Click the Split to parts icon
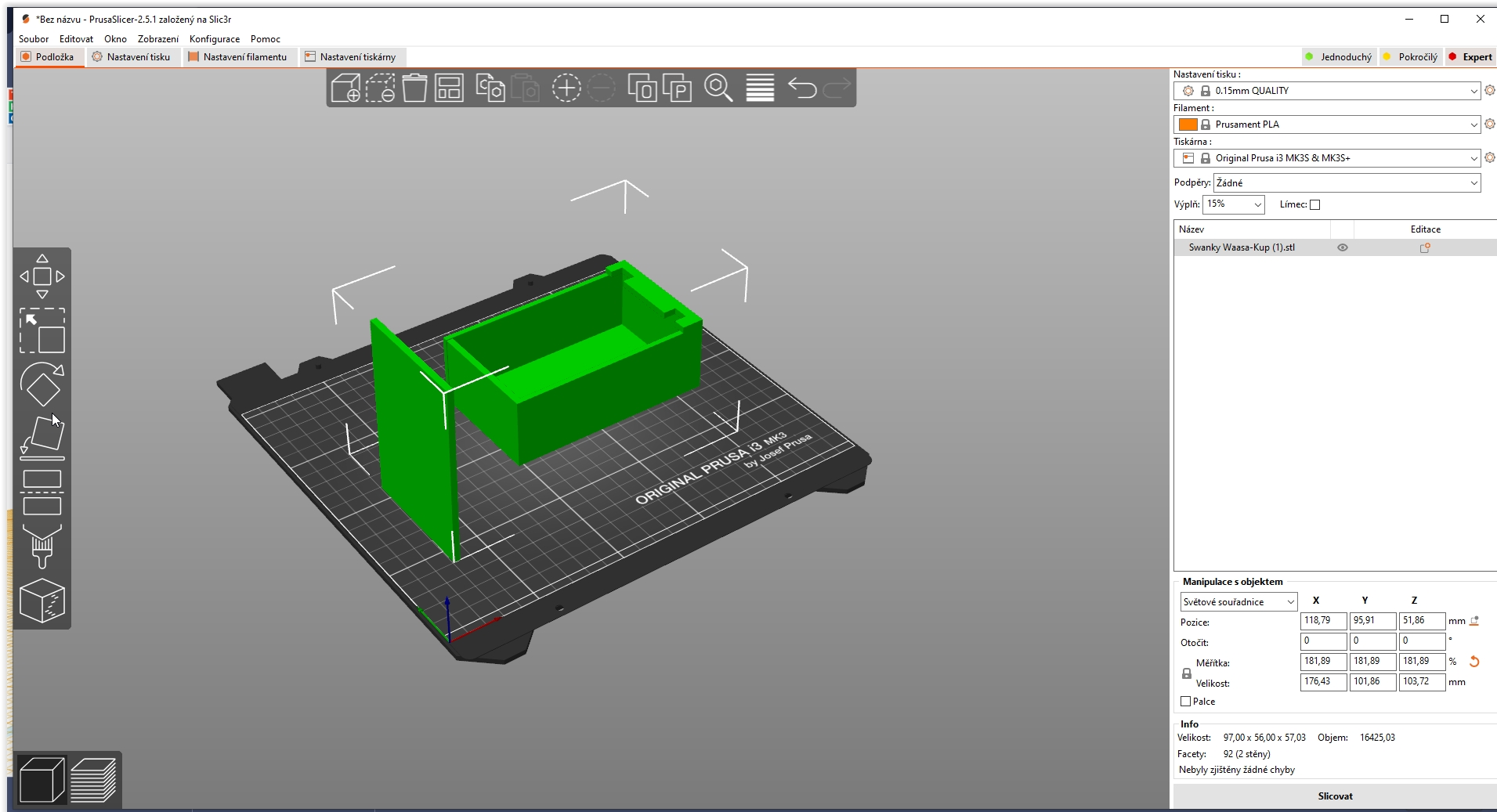1497x812 pixels. [x=677, y=88]
